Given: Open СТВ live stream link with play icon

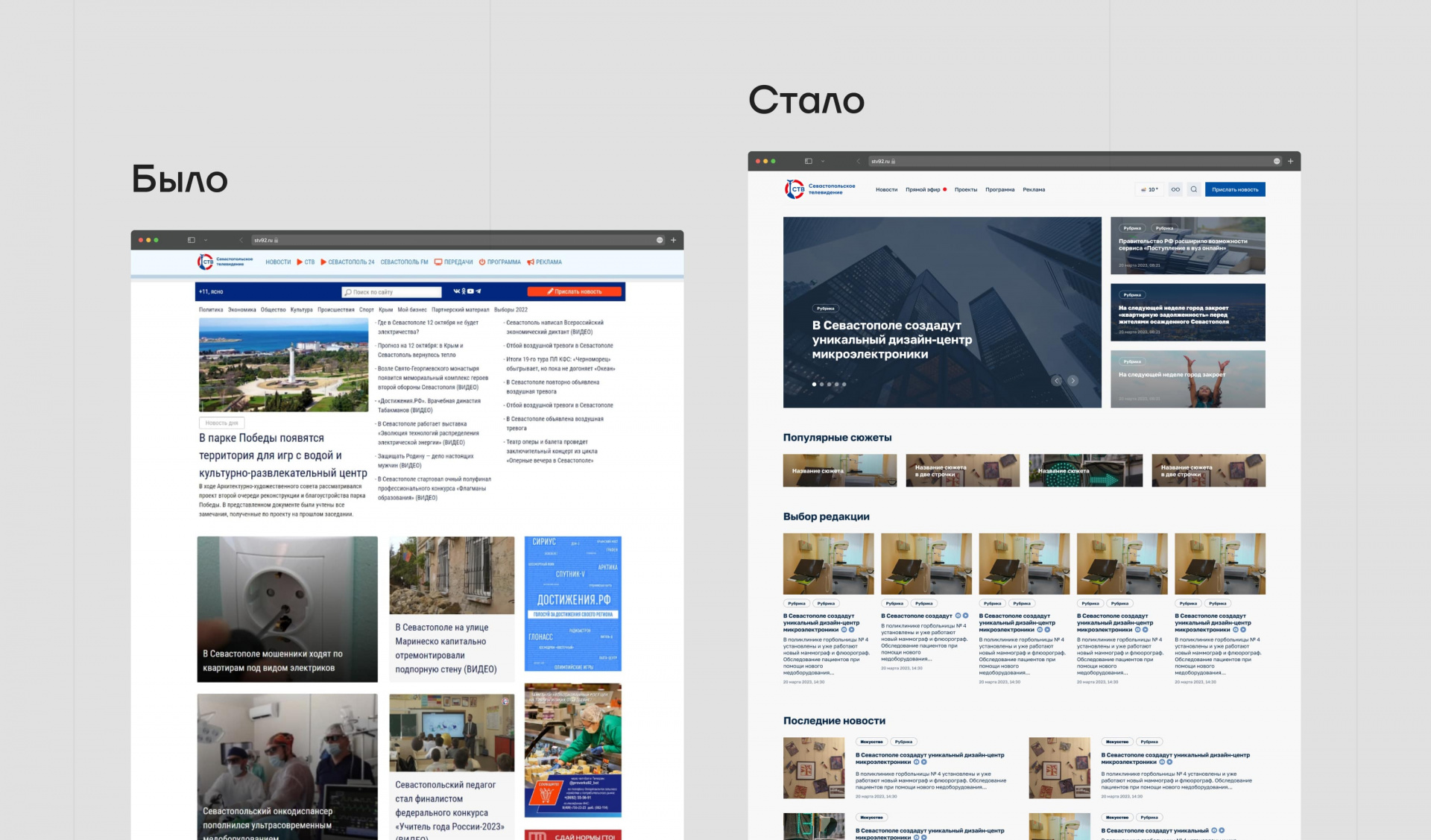Looking at the screenshot, I should (x=306, y=262).
